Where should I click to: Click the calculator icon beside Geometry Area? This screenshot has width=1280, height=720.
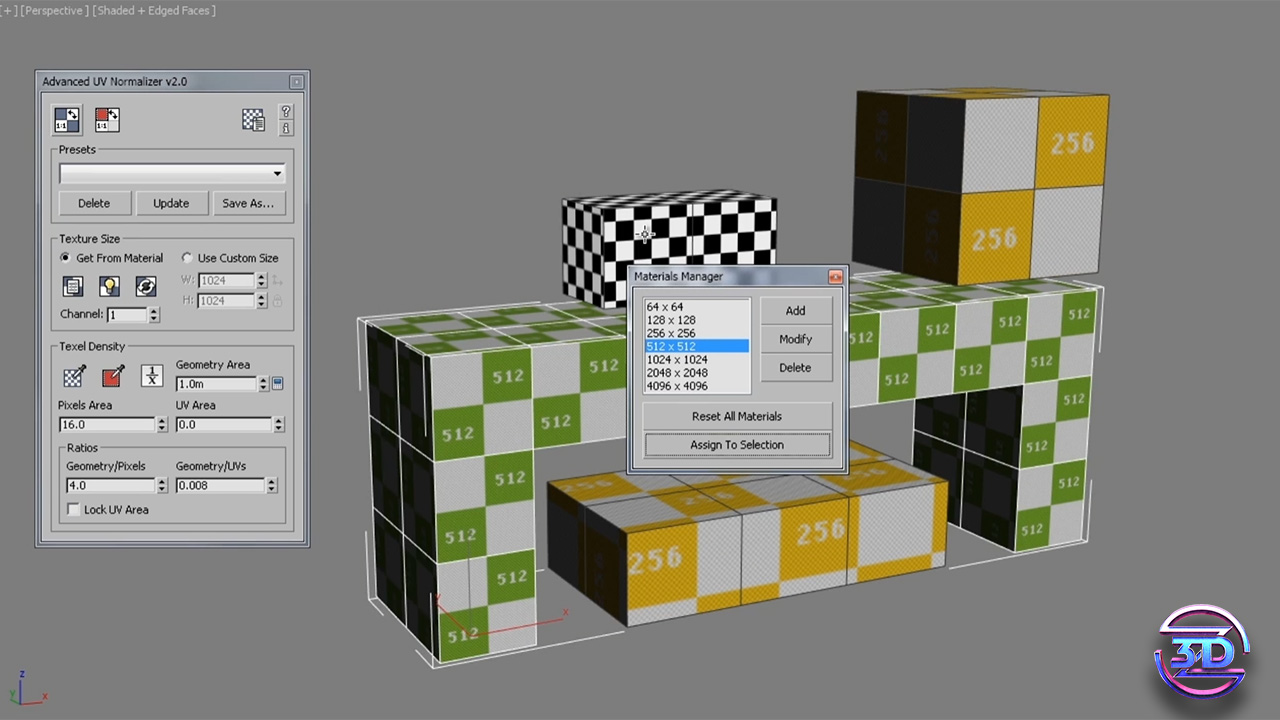pos(278,384)
